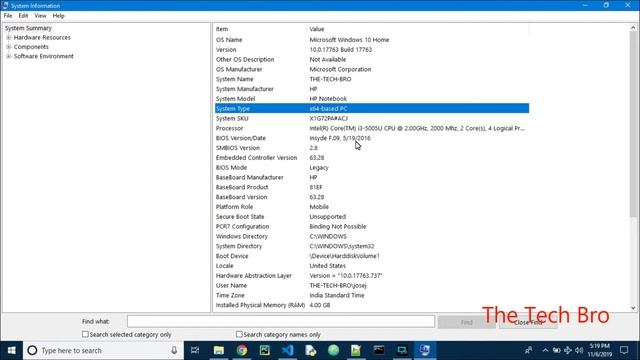
Task: Select the Hardware Resources tree item
Action: (42, 37)
